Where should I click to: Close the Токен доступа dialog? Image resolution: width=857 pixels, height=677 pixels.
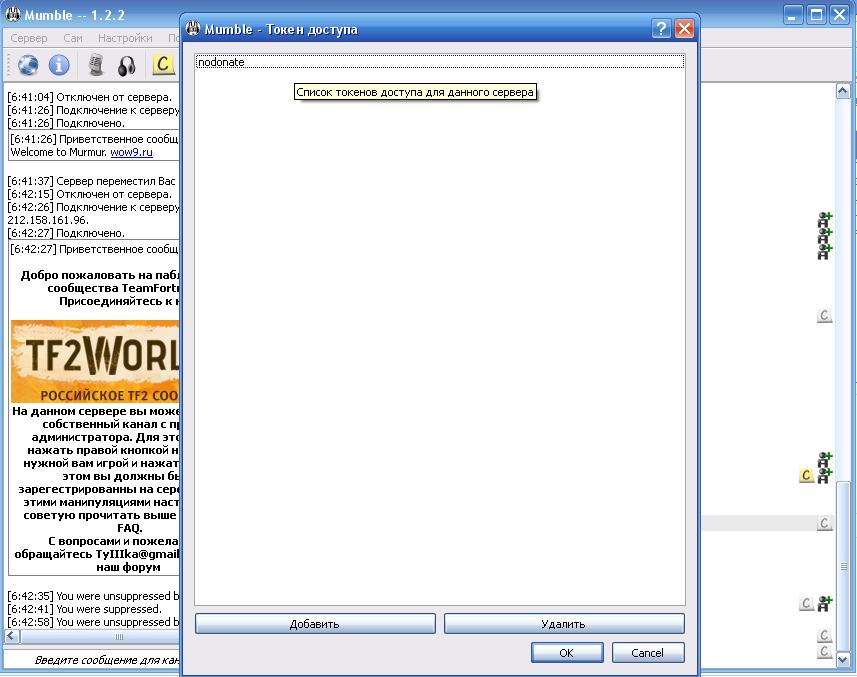pyautogui.click(x=684, y=28)
